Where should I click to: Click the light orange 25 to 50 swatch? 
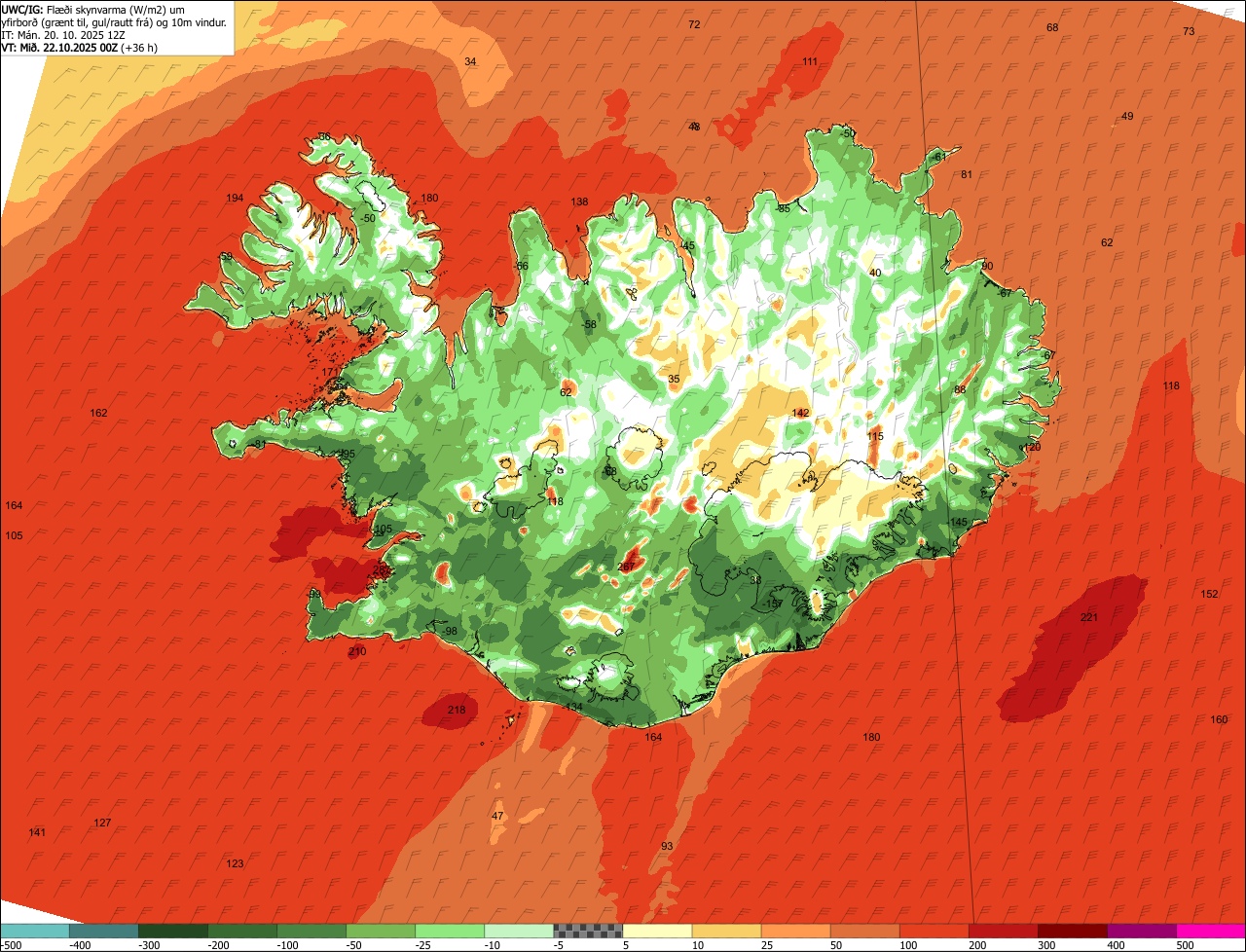(795, 931)
